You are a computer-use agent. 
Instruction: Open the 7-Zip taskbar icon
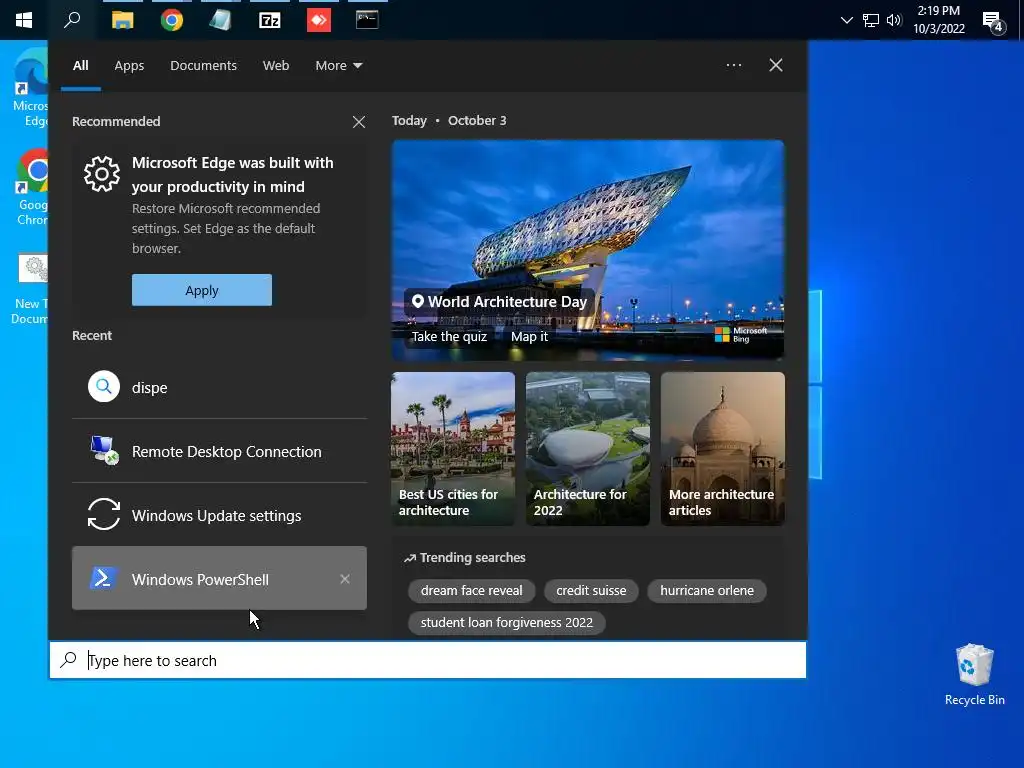click(270, 20)
